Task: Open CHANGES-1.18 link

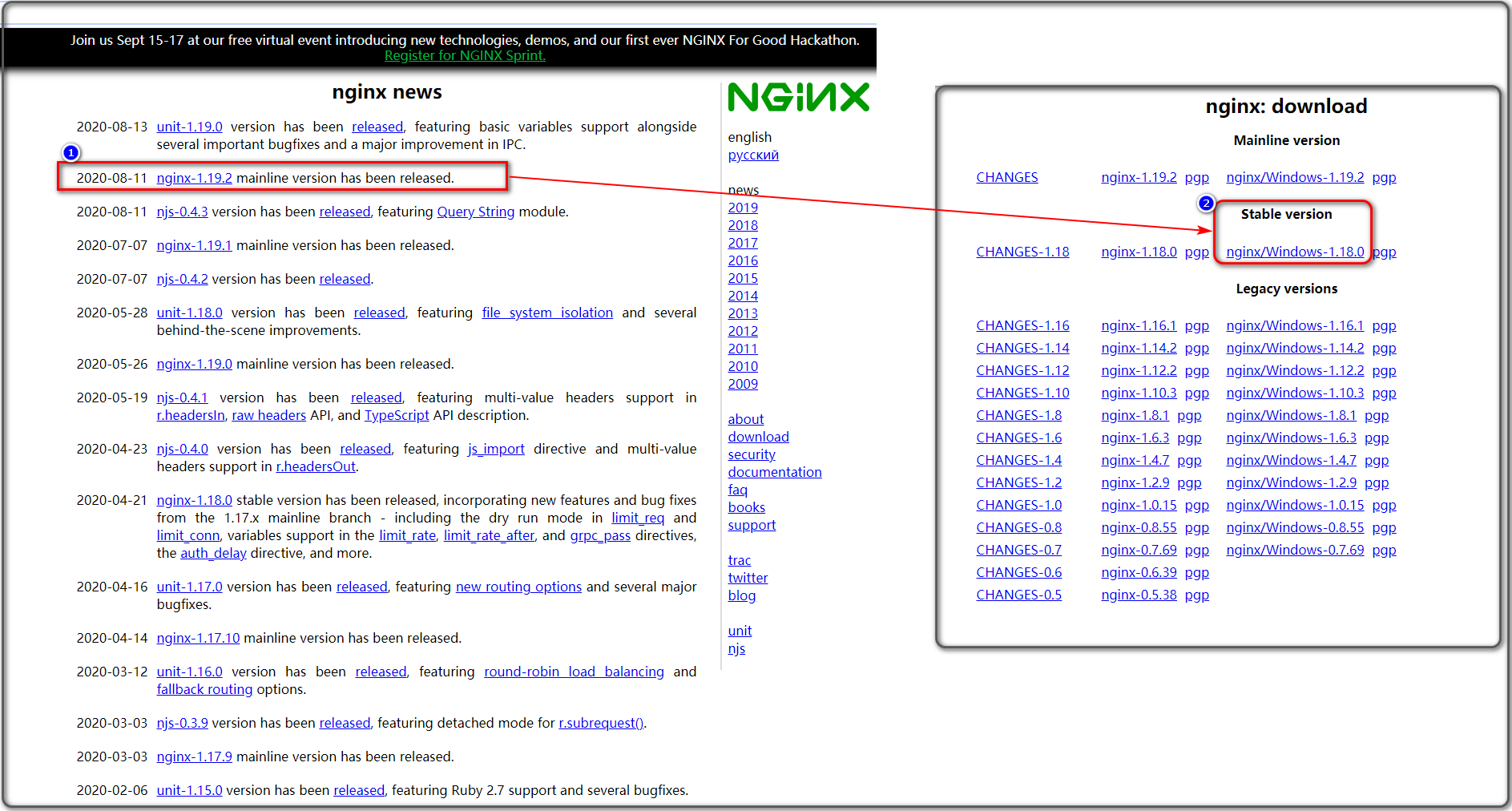Action: [x=1022, y=252]
